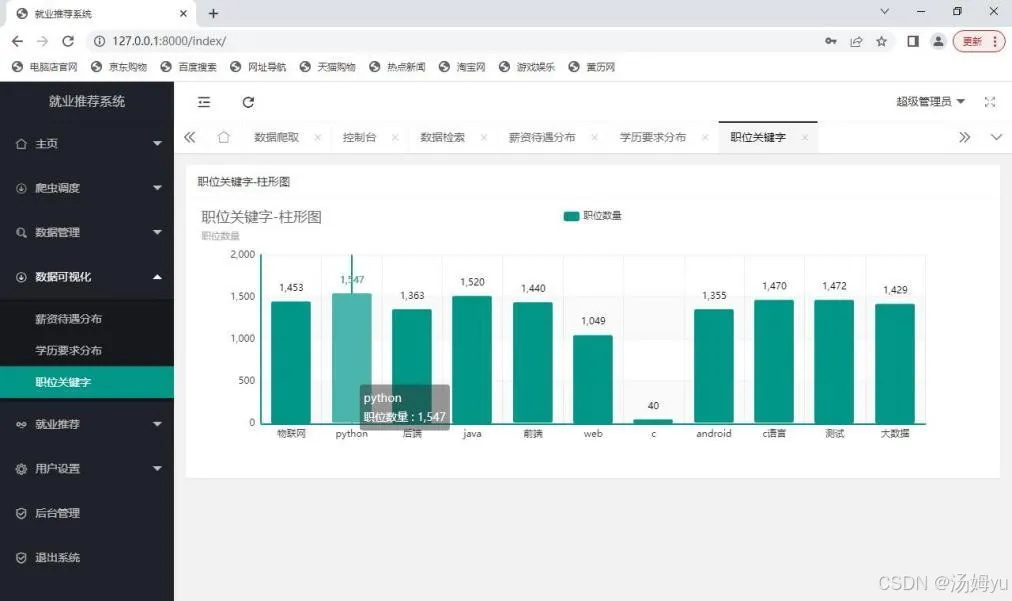The image size is (1012, 601).
Task: Open the 电脑店官网 bookmark
Action: (45, 66)
